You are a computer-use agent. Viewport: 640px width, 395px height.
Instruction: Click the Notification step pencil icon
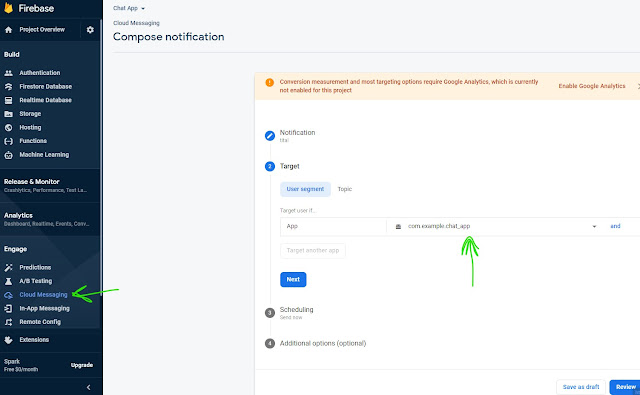(x=270, y=136)
